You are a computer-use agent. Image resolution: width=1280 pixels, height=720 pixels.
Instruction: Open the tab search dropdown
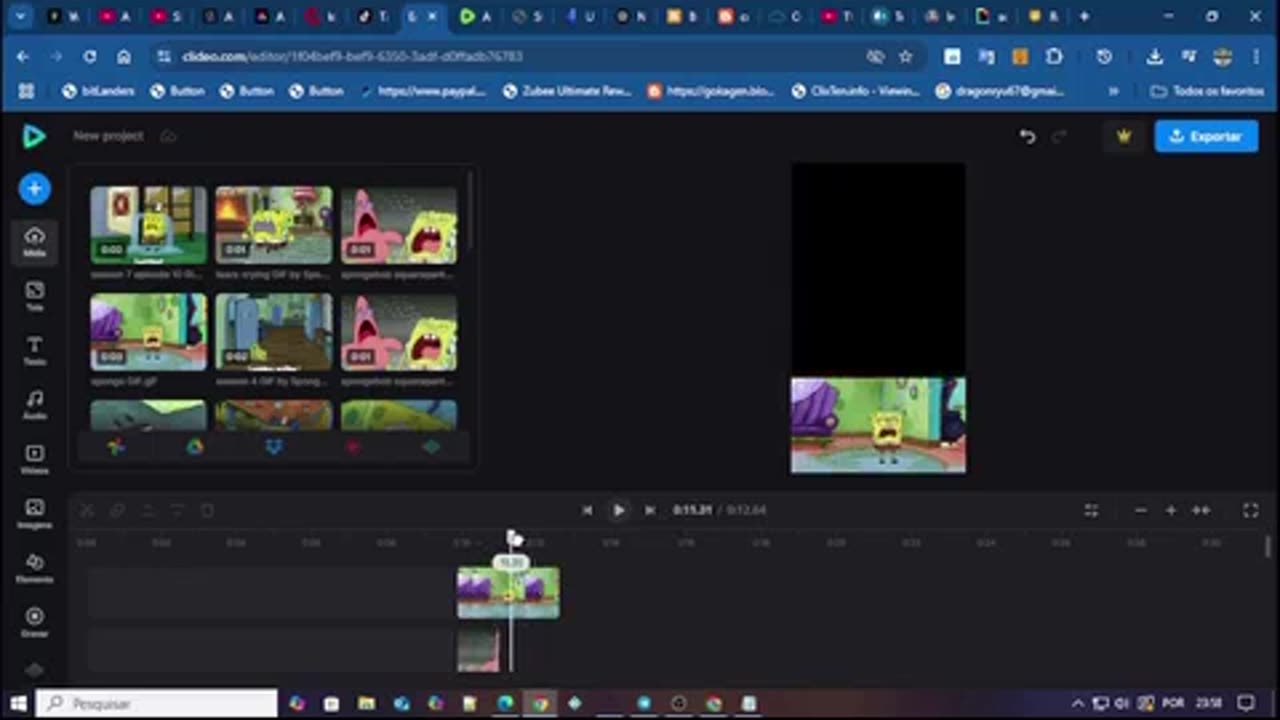(x=21, y=16)
